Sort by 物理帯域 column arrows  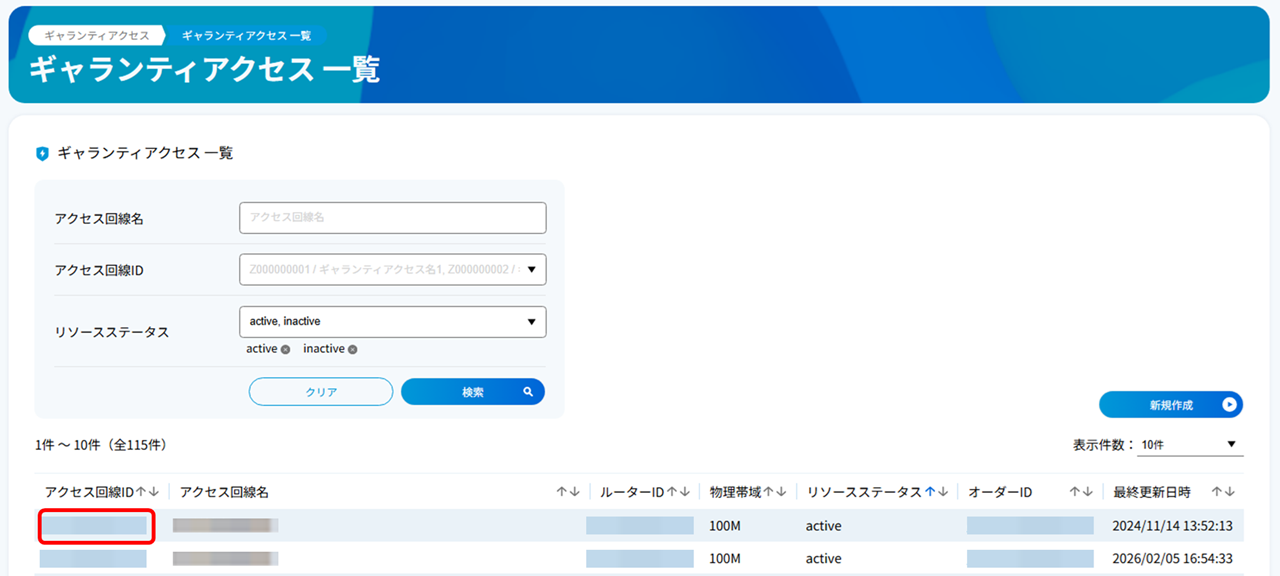[775, 492]
